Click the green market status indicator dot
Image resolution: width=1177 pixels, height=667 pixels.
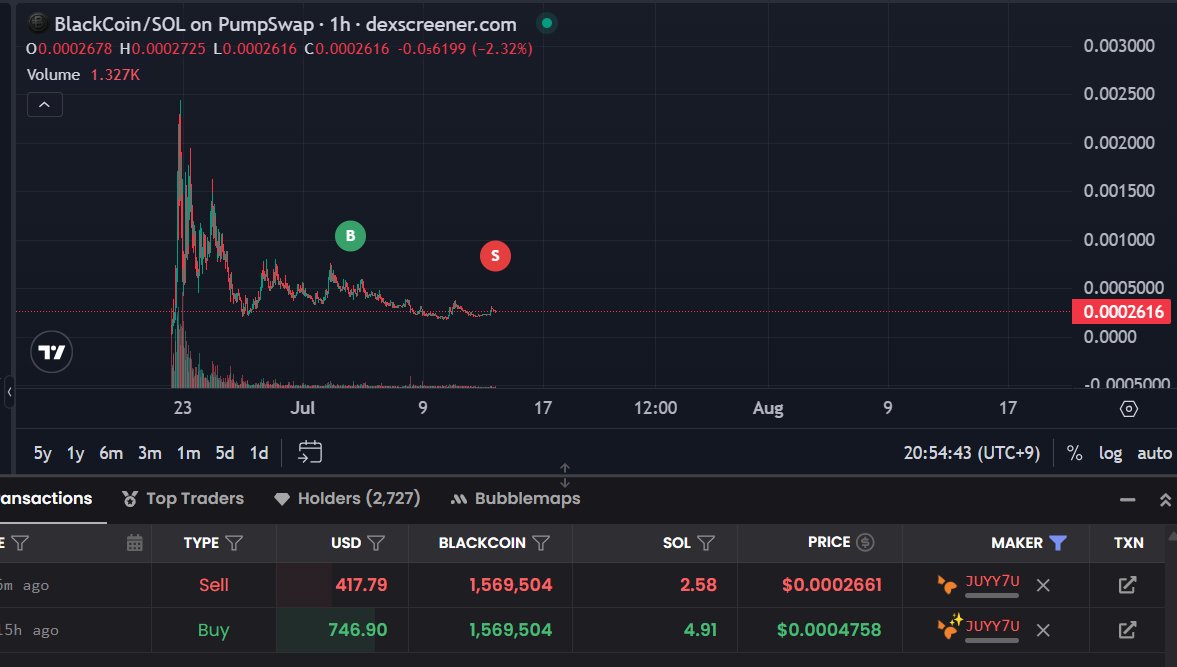coord(546,23)
